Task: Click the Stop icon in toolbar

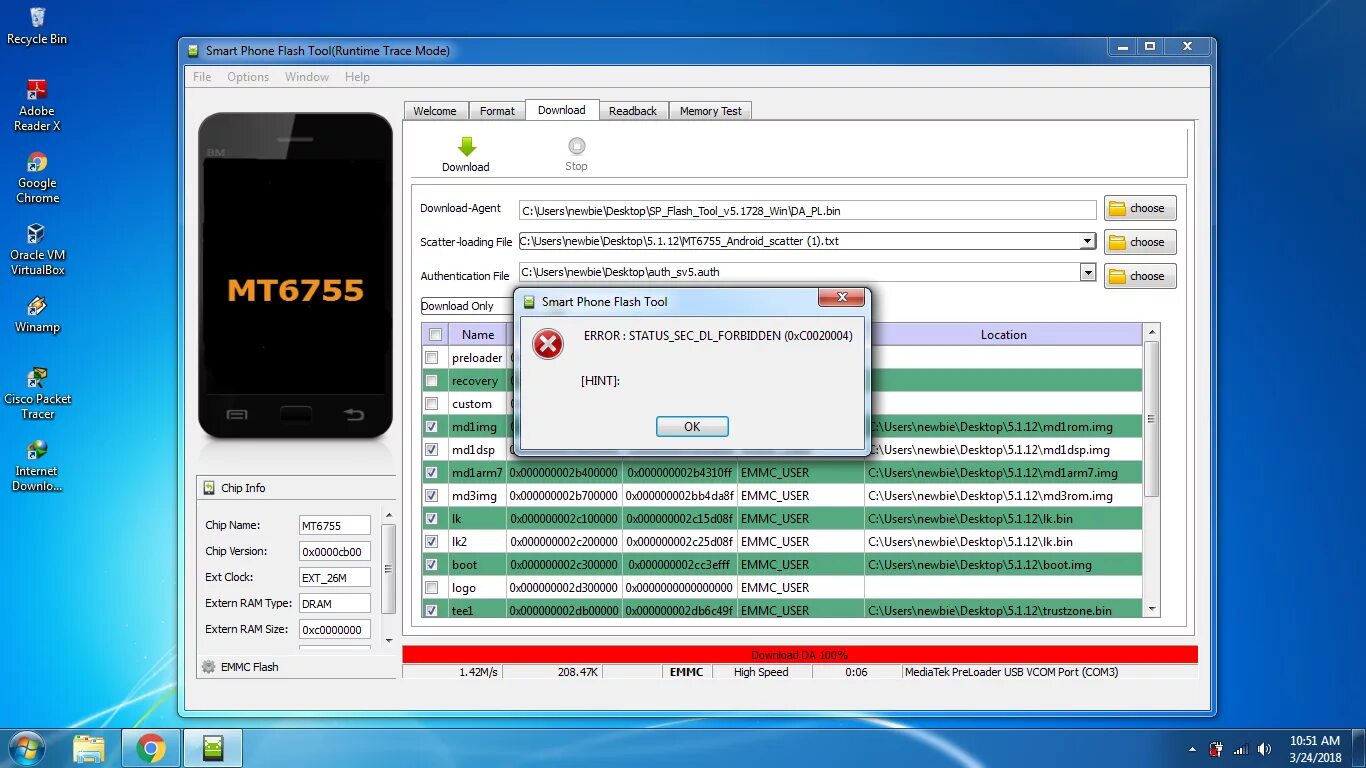Action: click(576, 146)
